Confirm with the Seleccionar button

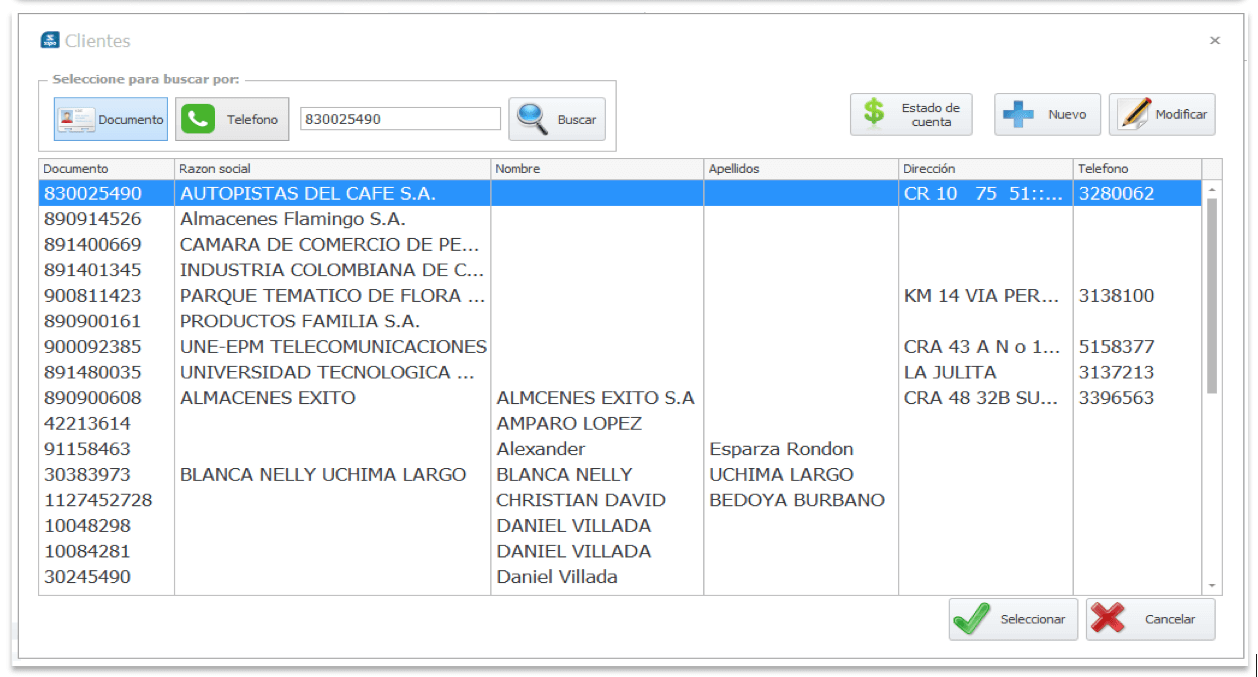pyautogui.click(x=1014, y=619)
